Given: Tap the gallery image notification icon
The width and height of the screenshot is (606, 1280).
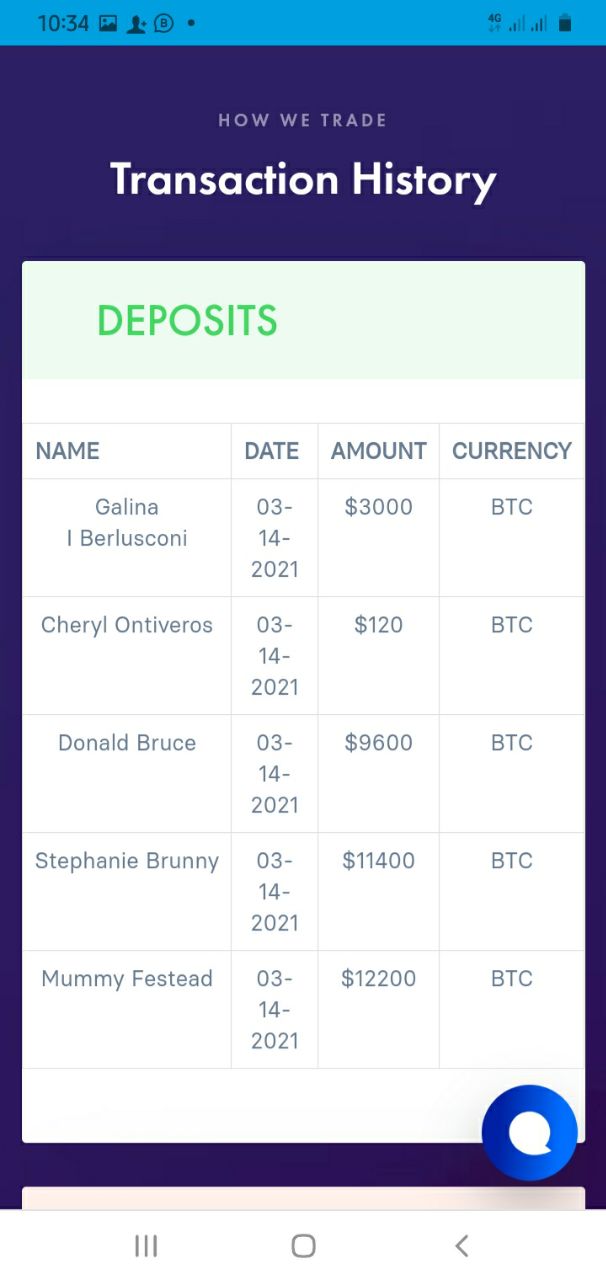Looking at the screenshot, I should tap(108, 22).
